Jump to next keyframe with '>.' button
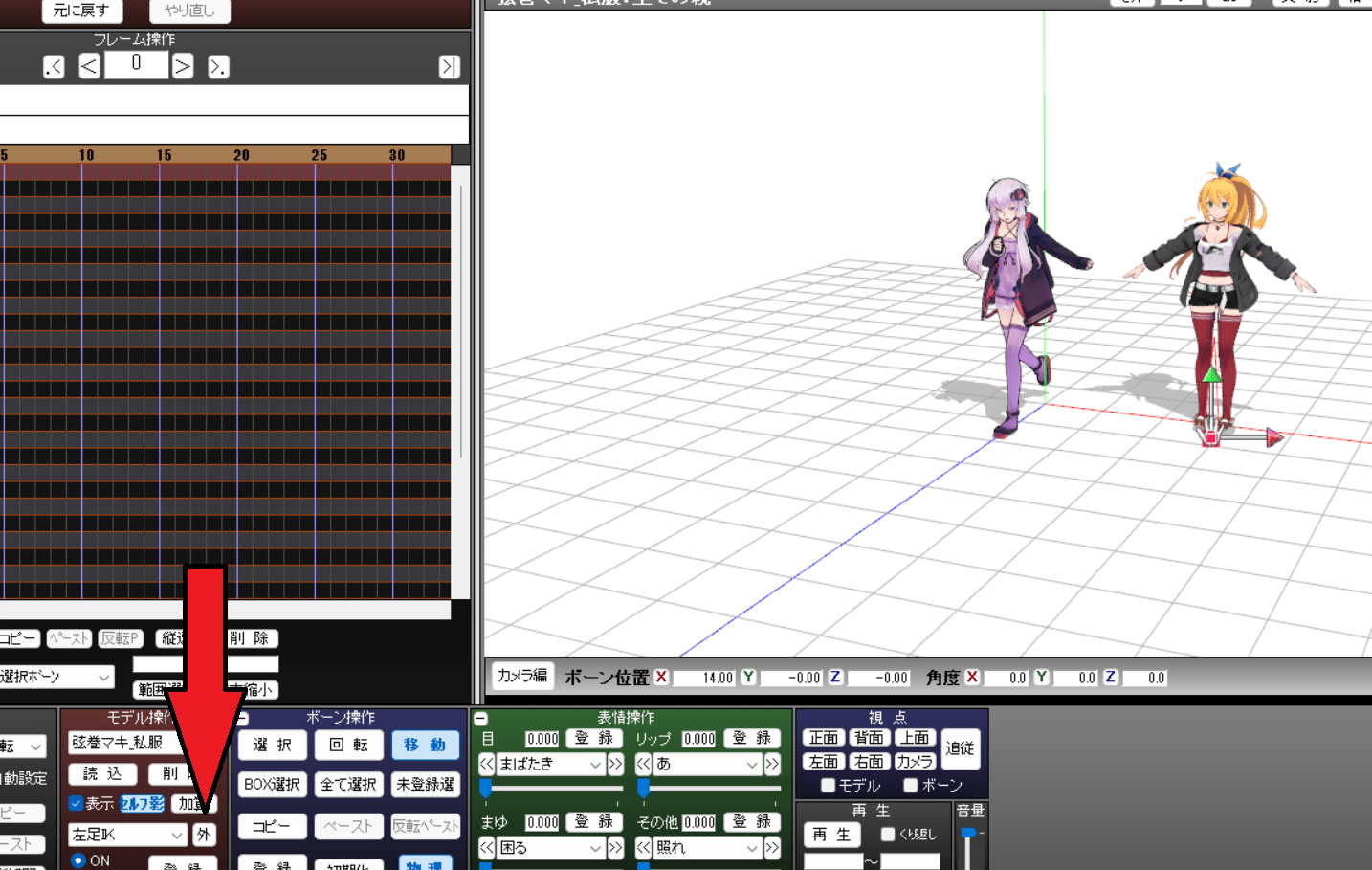The width and height of the screenshot is (1372, 870). (218, 66)
